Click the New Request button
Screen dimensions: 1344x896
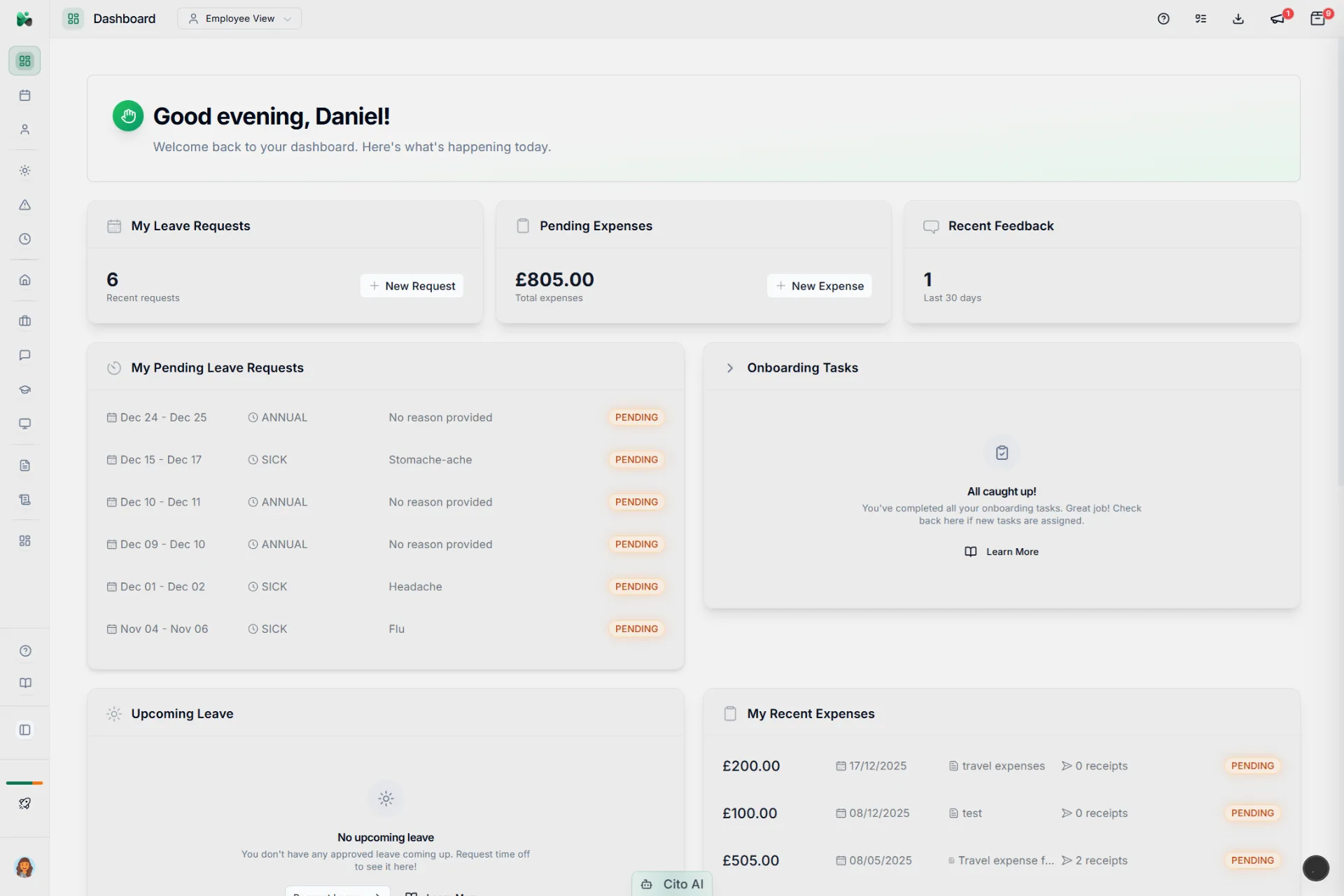(x=412, y=286)
